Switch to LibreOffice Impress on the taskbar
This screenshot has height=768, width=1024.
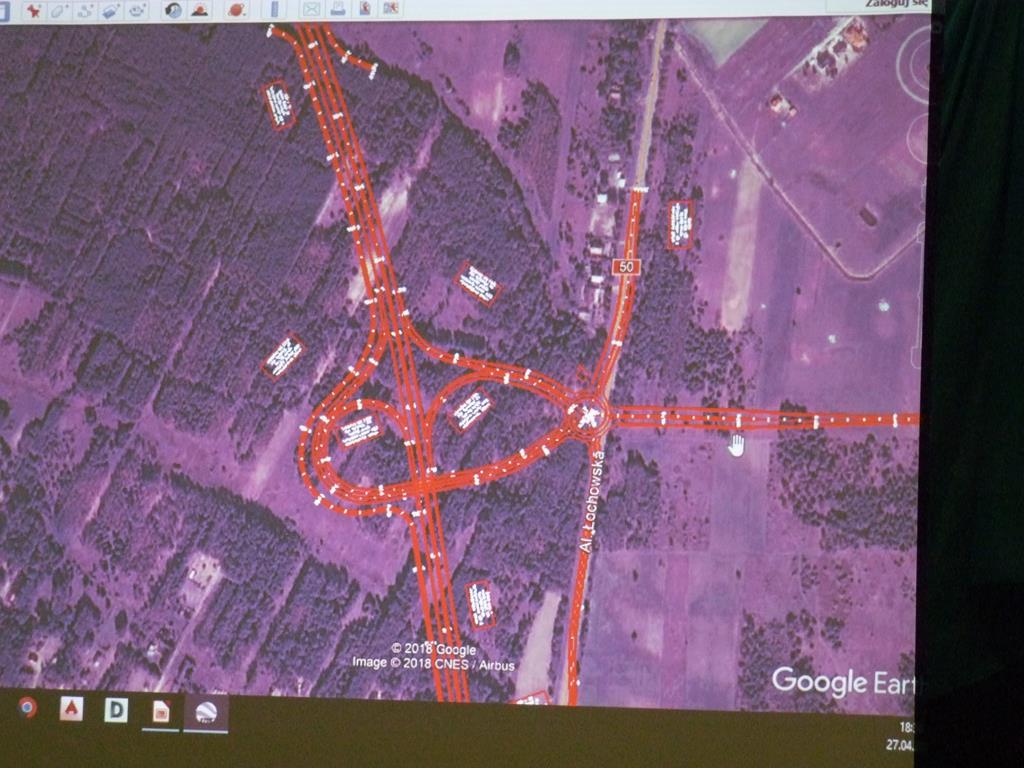(161, 712)
